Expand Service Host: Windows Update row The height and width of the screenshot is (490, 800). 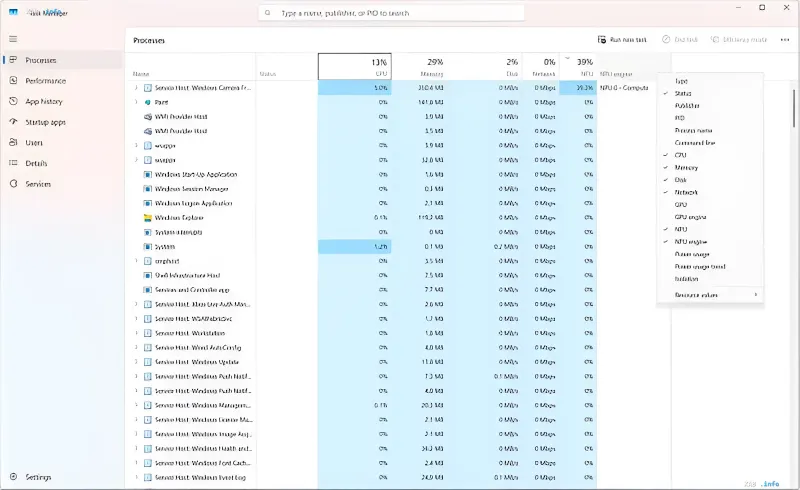[x=136, y=362]
